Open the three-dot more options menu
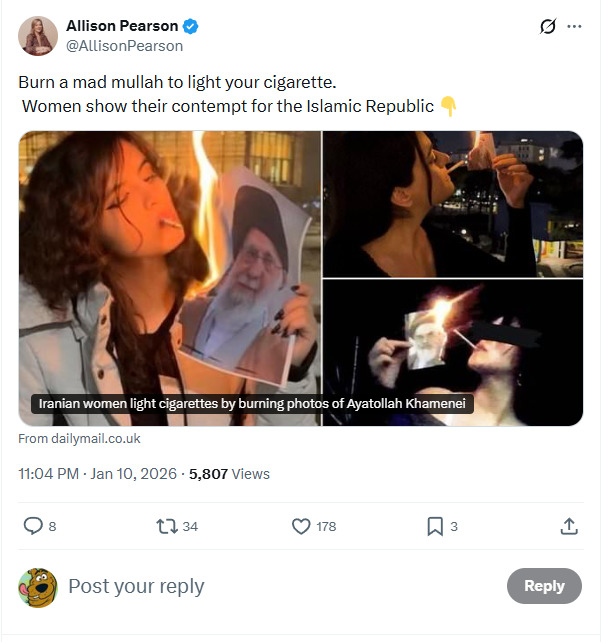602x642 pixels. coord(574,27)
